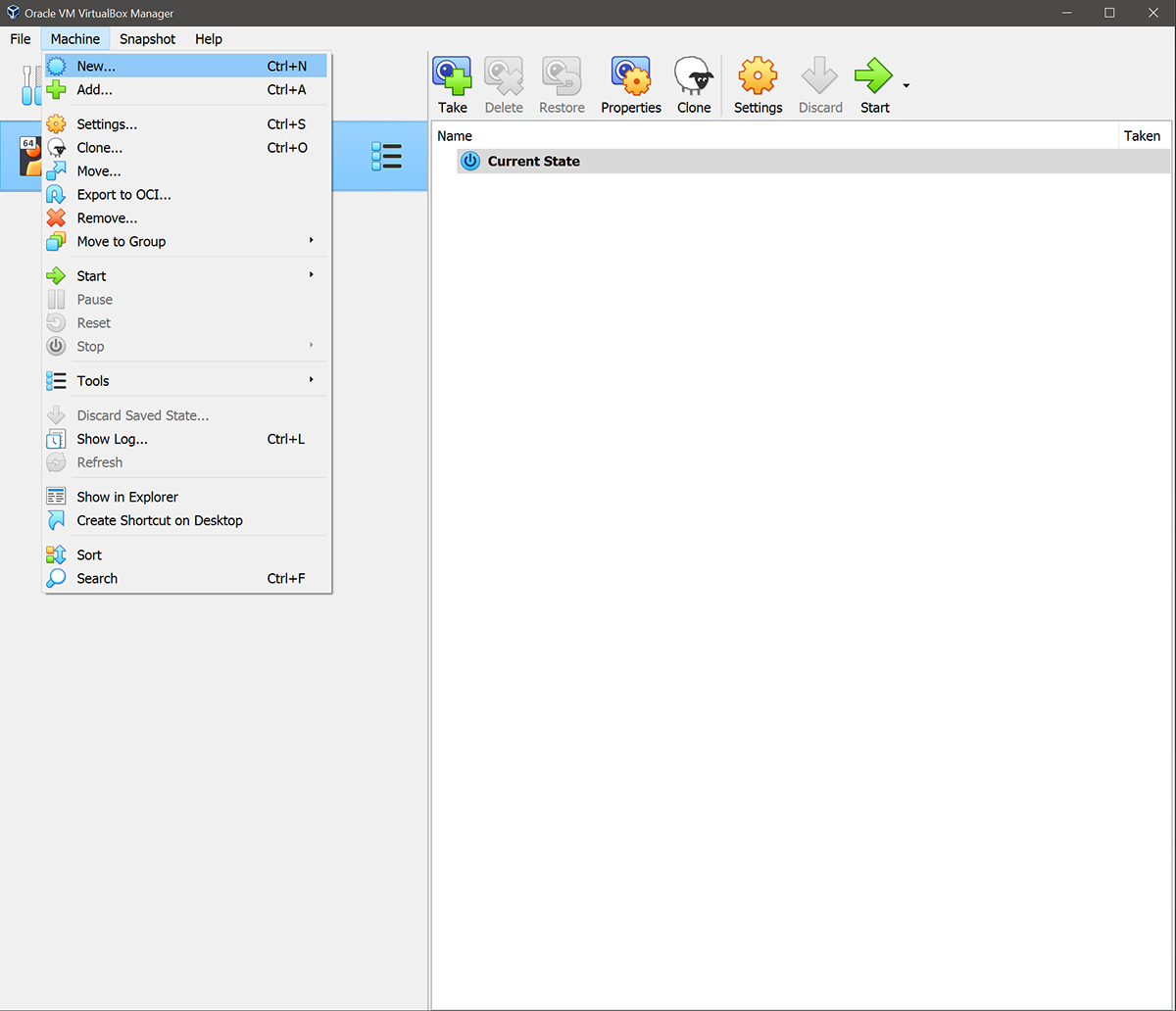Click the Discard toolbar icon
Viewport: 1176px width, 1011px height.
820,75
